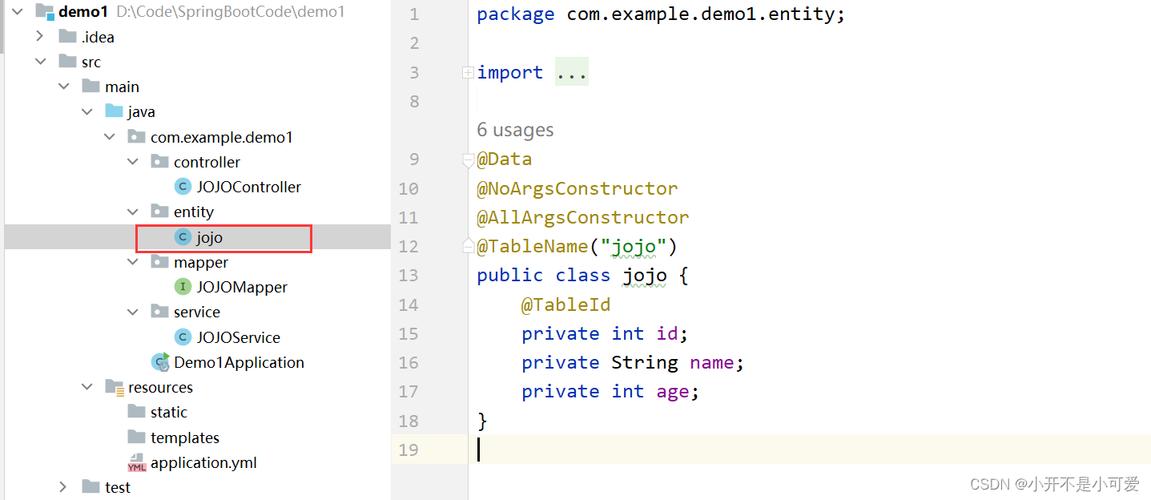Viewport: 1151px width, 500px height.
Task: Collapse the resources folder
Action: (x=87, y=387)
